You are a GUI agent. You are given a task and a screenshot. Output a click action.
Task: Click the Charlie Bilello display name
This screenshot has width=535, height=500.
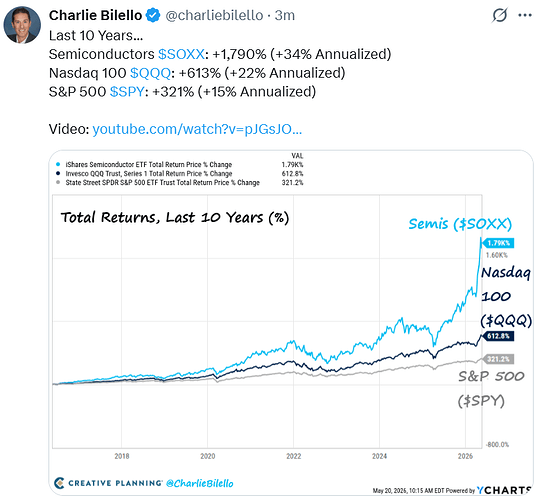(x=95, y=15)
